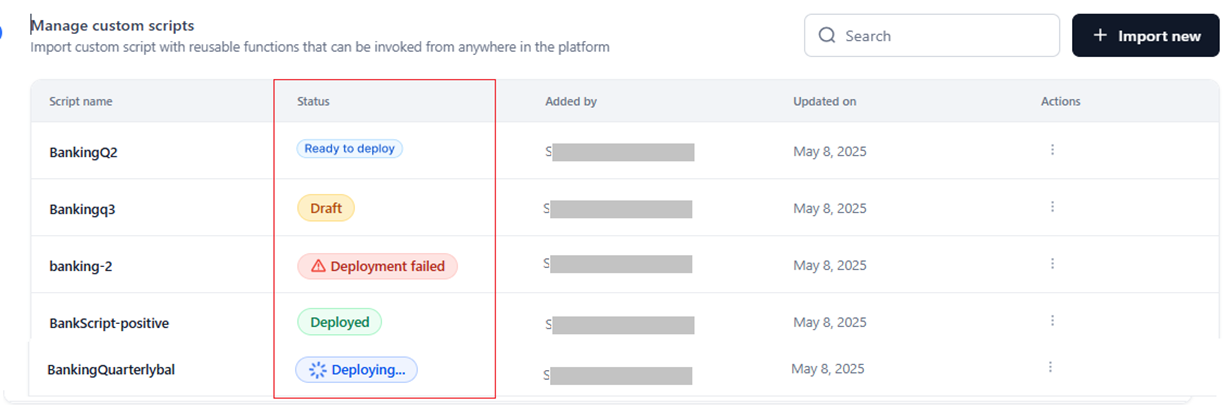Click the warning icon in Deployment failed badge
The height and width of the screenshot is (405, 1223).
(x=318, y=266)
